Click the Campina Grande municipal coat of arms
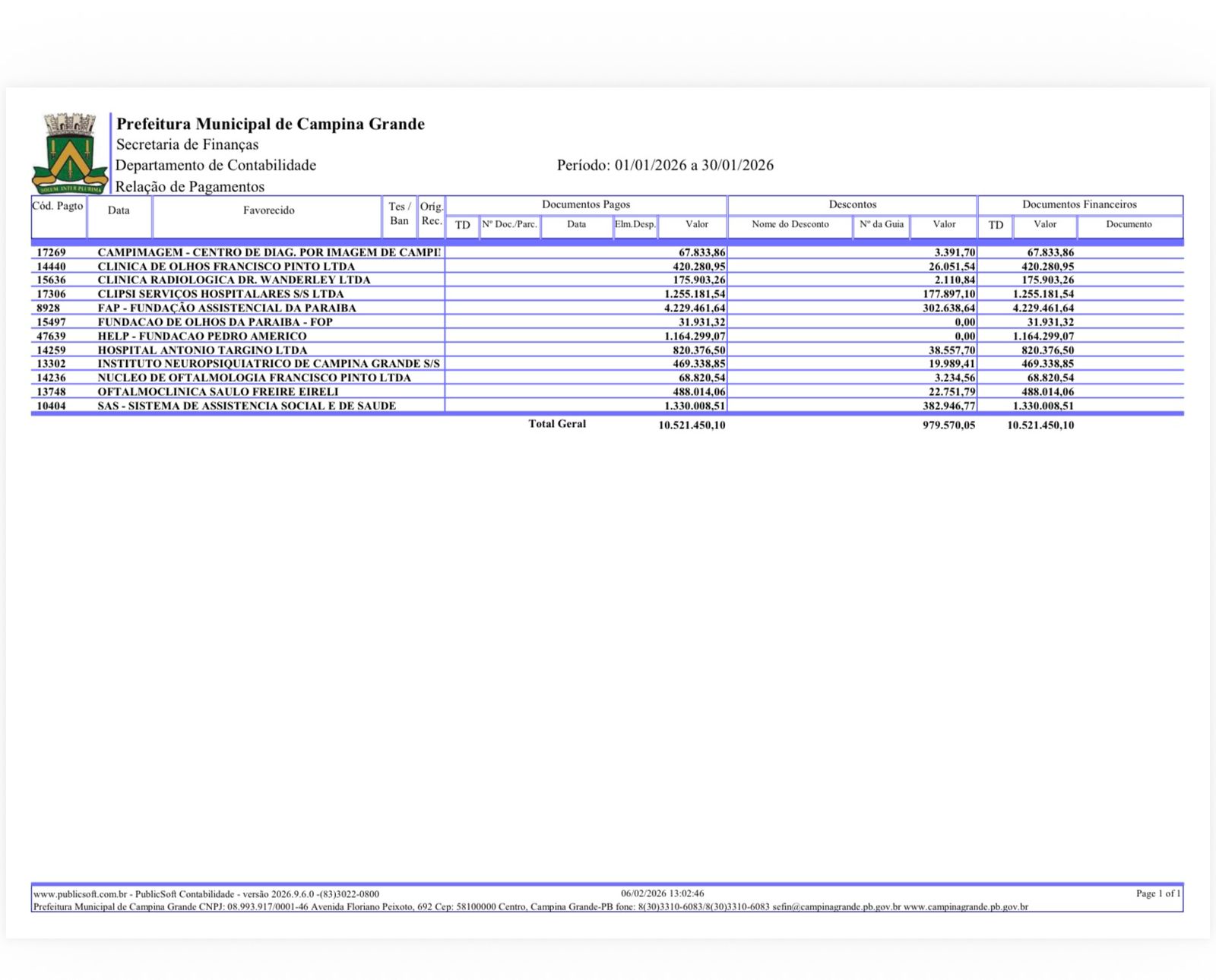 [70, 153]
